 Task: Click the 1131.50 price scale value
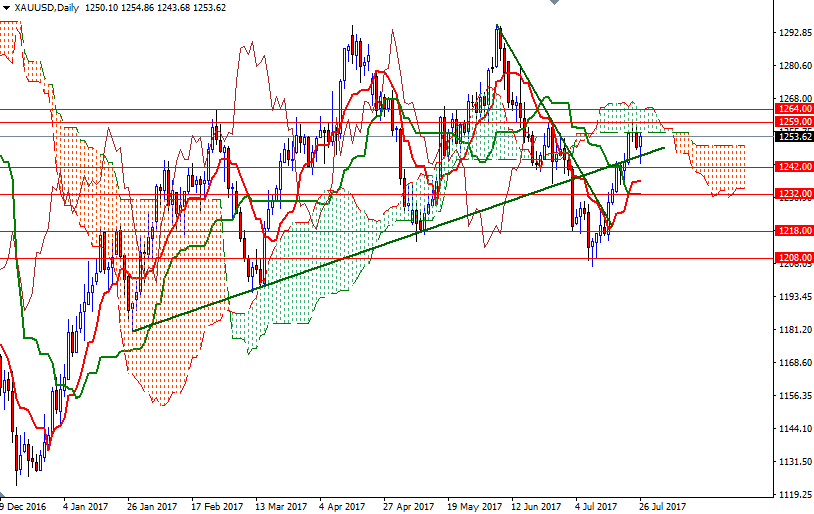pyautogui.click(x=795, y=462)
